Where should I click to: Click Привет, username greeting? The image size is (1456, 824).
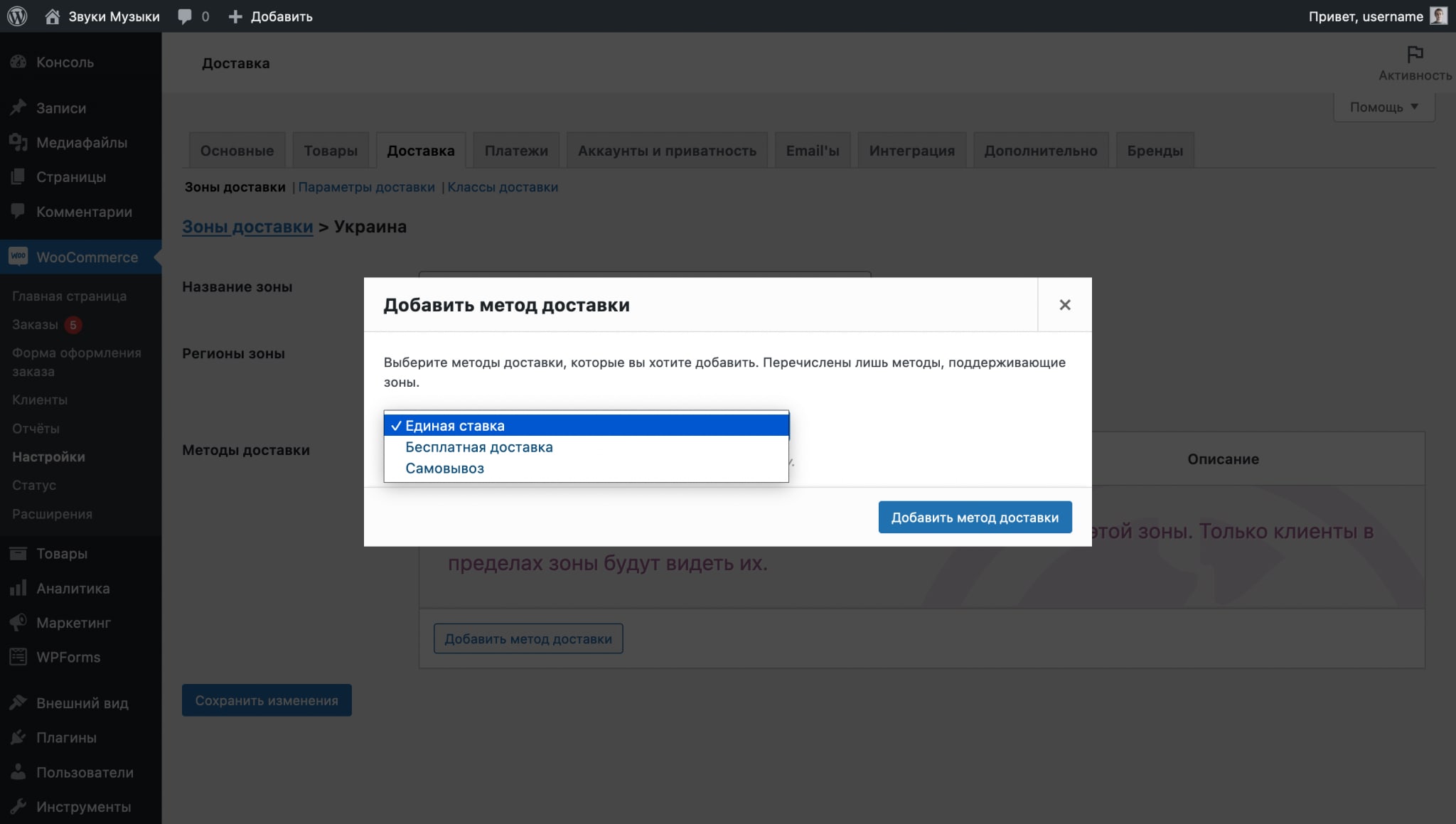tap(1365, 16)
